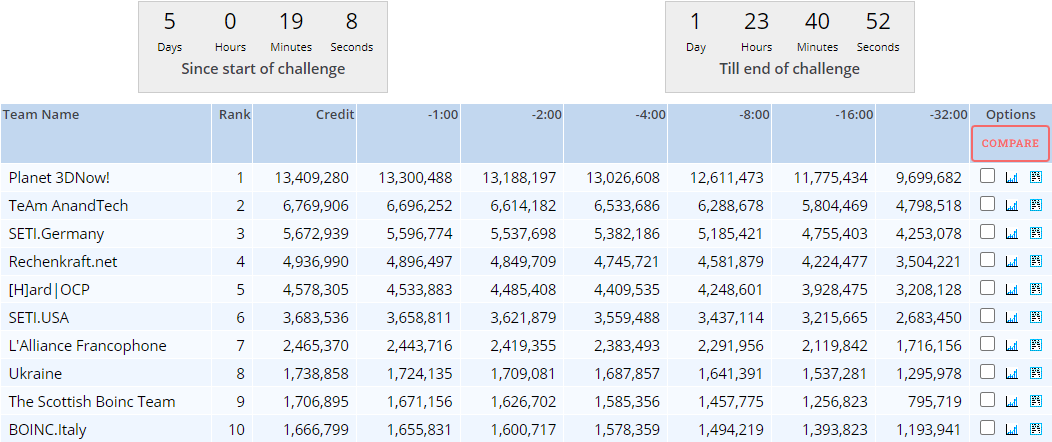The height and width of the screenshot is (442, 1052).
Task: View the chart icon for Ukraine row
Action: click(1011, 373)
